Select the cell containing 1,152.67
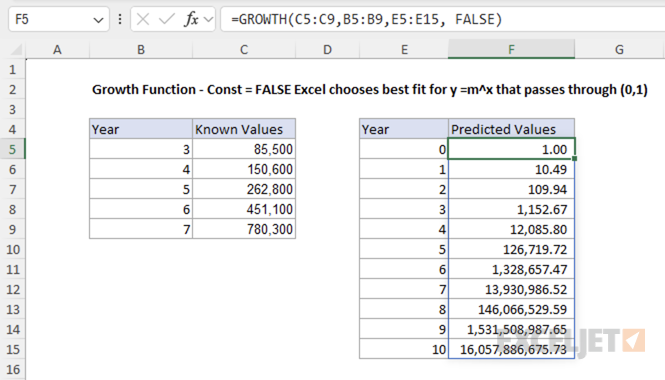This screenshot has height=380, width=665. click(x=511, y=209)
